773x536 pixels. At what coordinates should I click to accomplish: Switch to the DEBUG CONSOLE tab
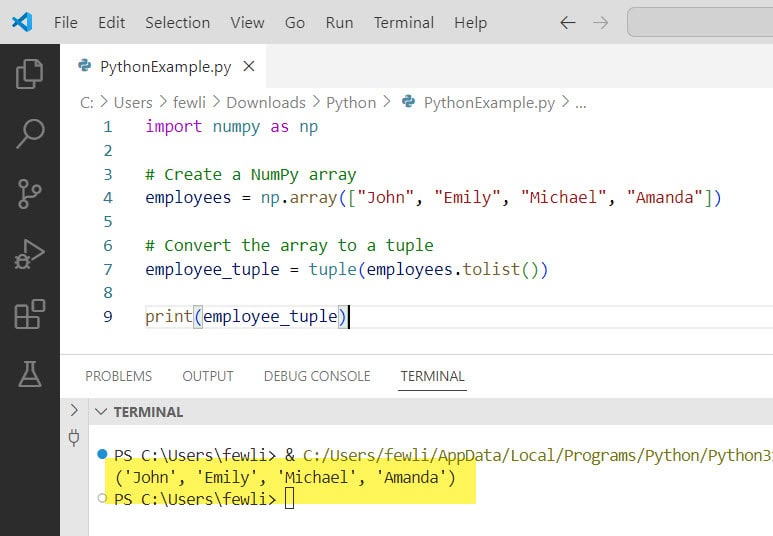pyautogui.click(x=317, y=376)
